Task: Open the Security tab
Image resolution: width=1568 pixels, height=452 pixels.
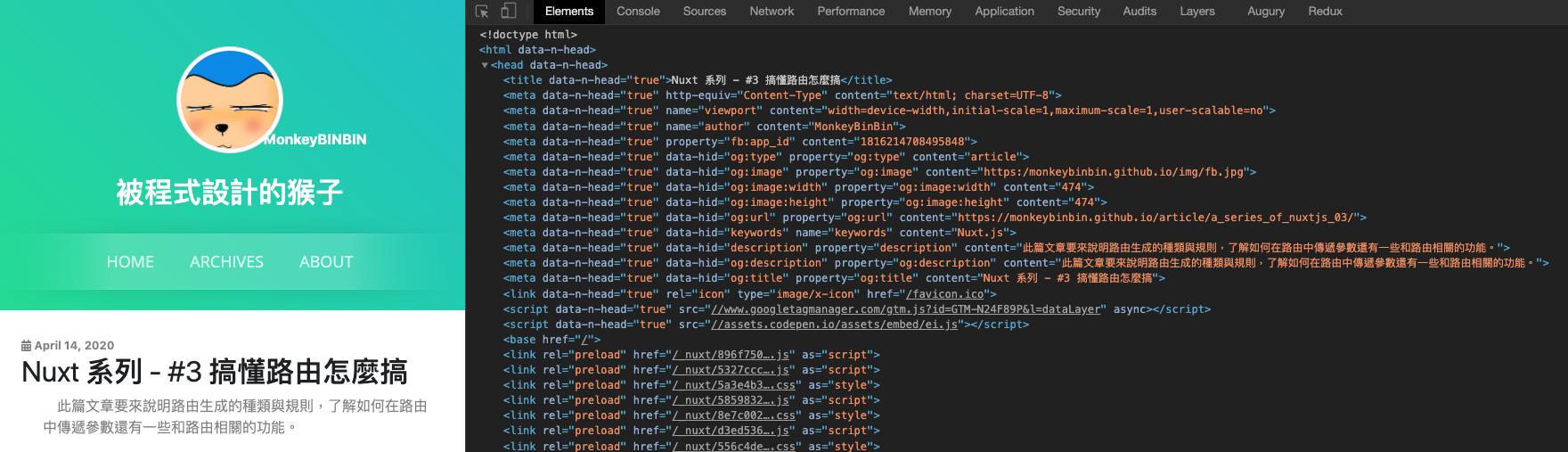Action: [1079, 12]
